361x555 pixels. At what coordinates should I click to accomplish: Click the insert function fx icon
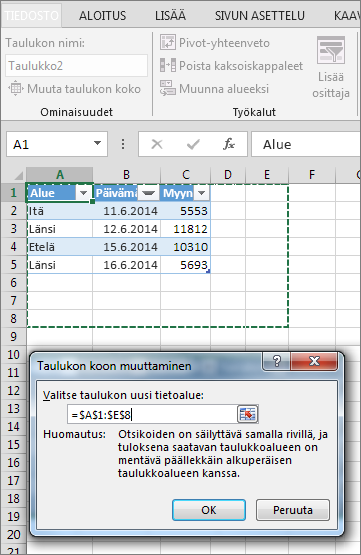click(229, 144)
